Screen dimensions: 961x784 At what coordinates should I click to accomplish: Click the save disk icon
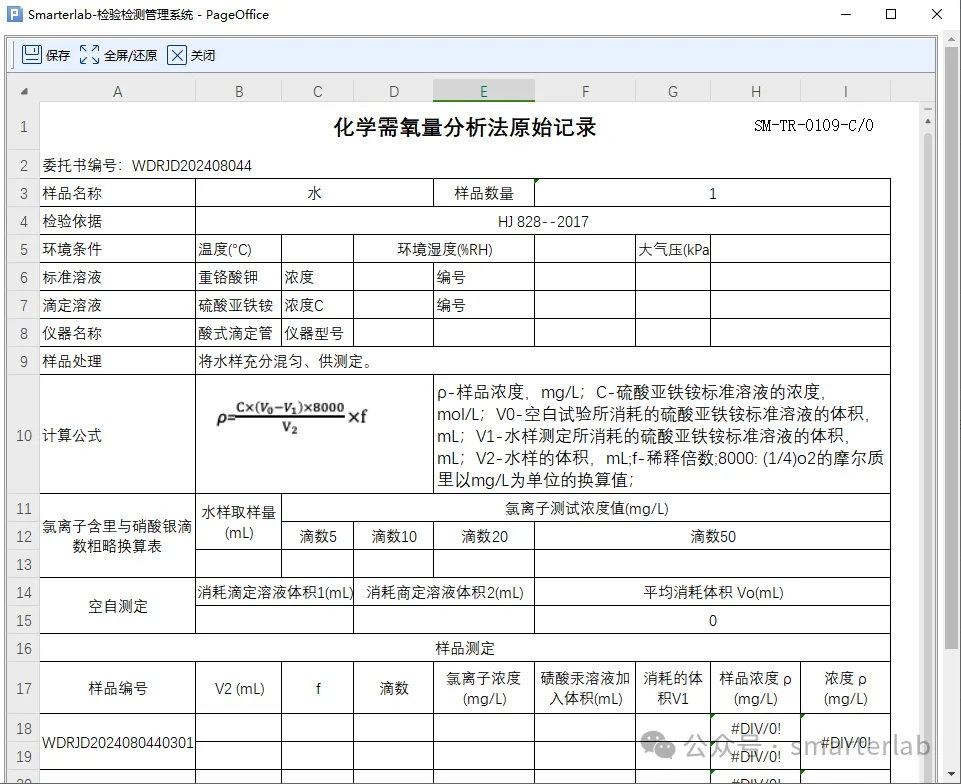point(32,55)
